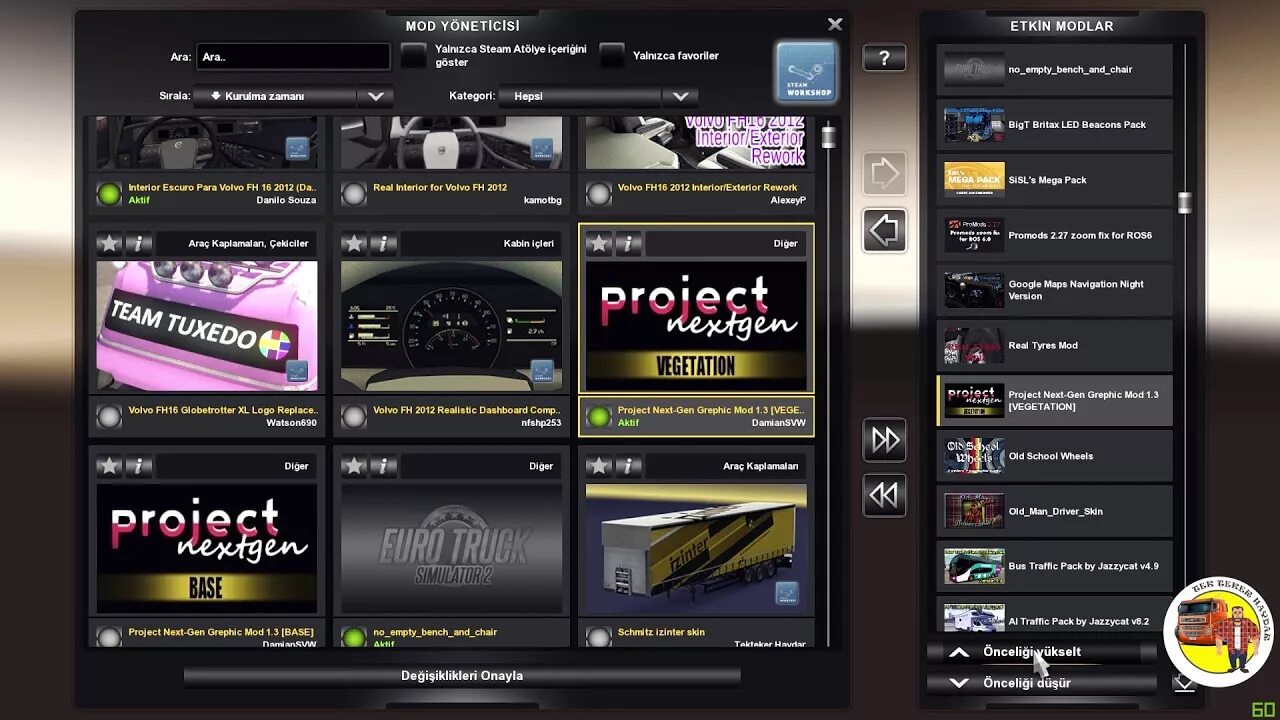Screen dimensions: 1280x720
Task: Toggle status circle of Real Interior for Volvo FH 2012
Action: (354, 194)
